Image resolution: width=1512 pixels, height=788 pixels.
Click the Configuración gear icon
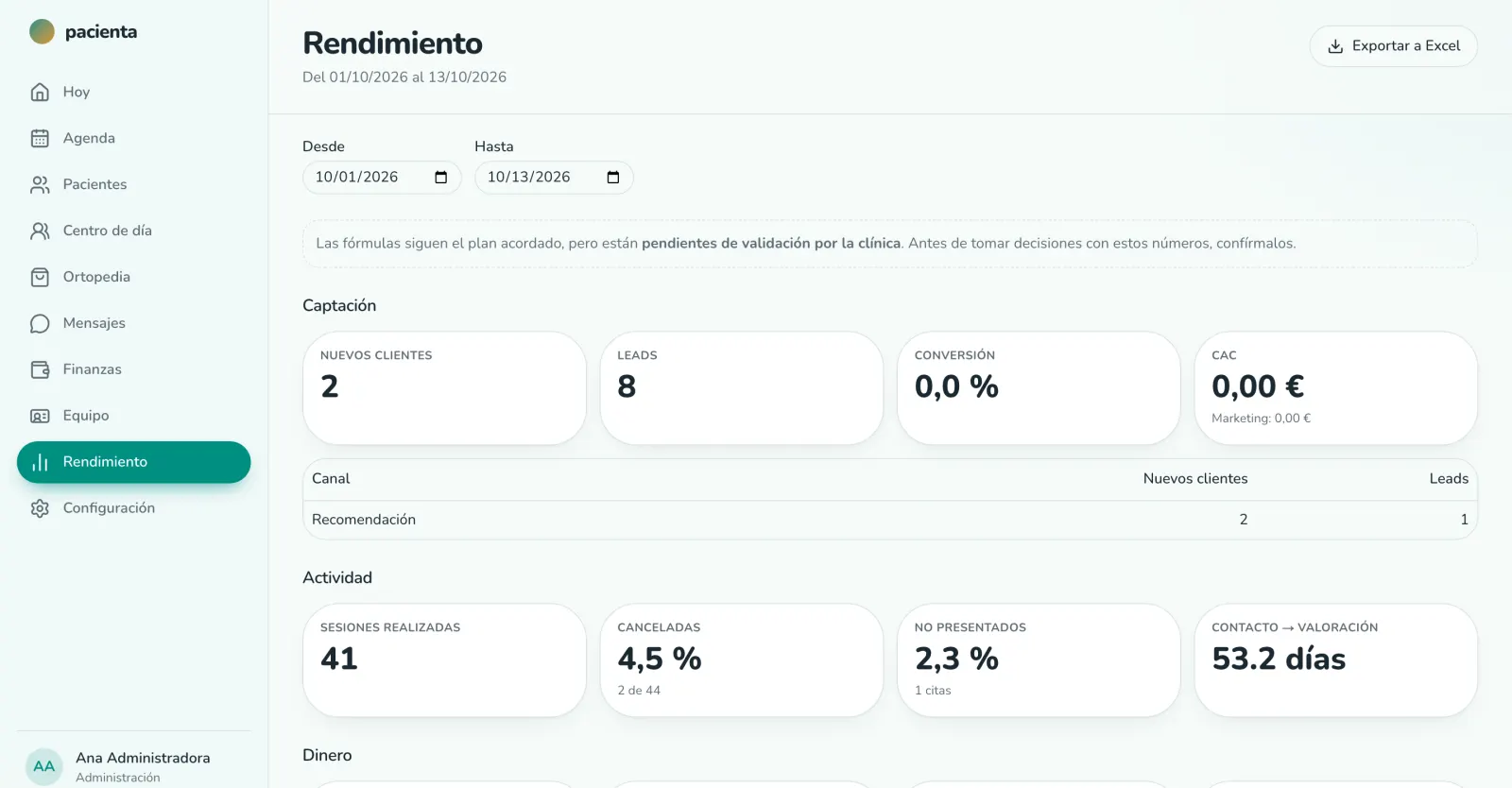click(x=40, y=508)
